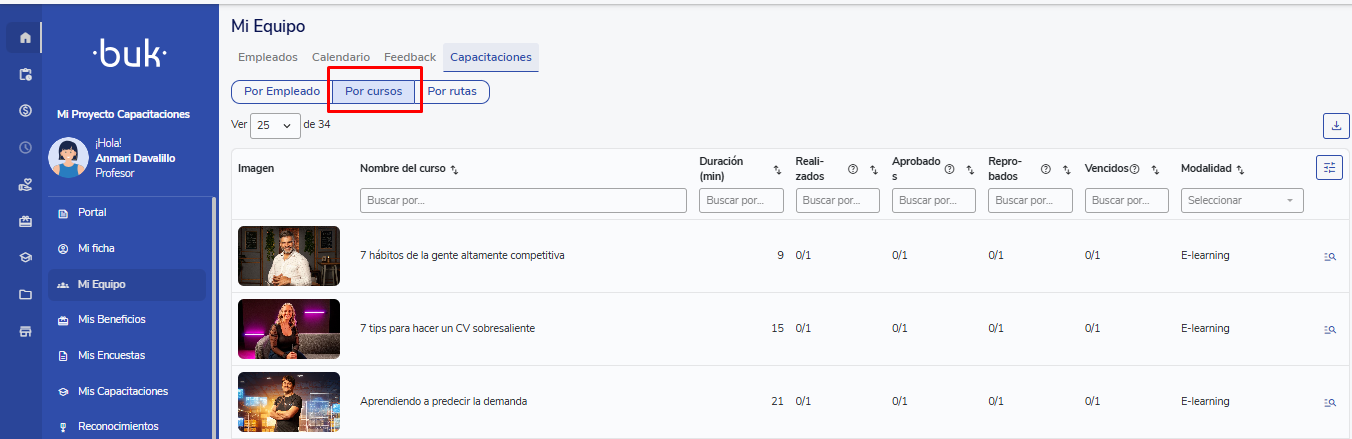Click the graduation cap icon in left rail
Screen dimensions: 1352x439
pos(26,257)
